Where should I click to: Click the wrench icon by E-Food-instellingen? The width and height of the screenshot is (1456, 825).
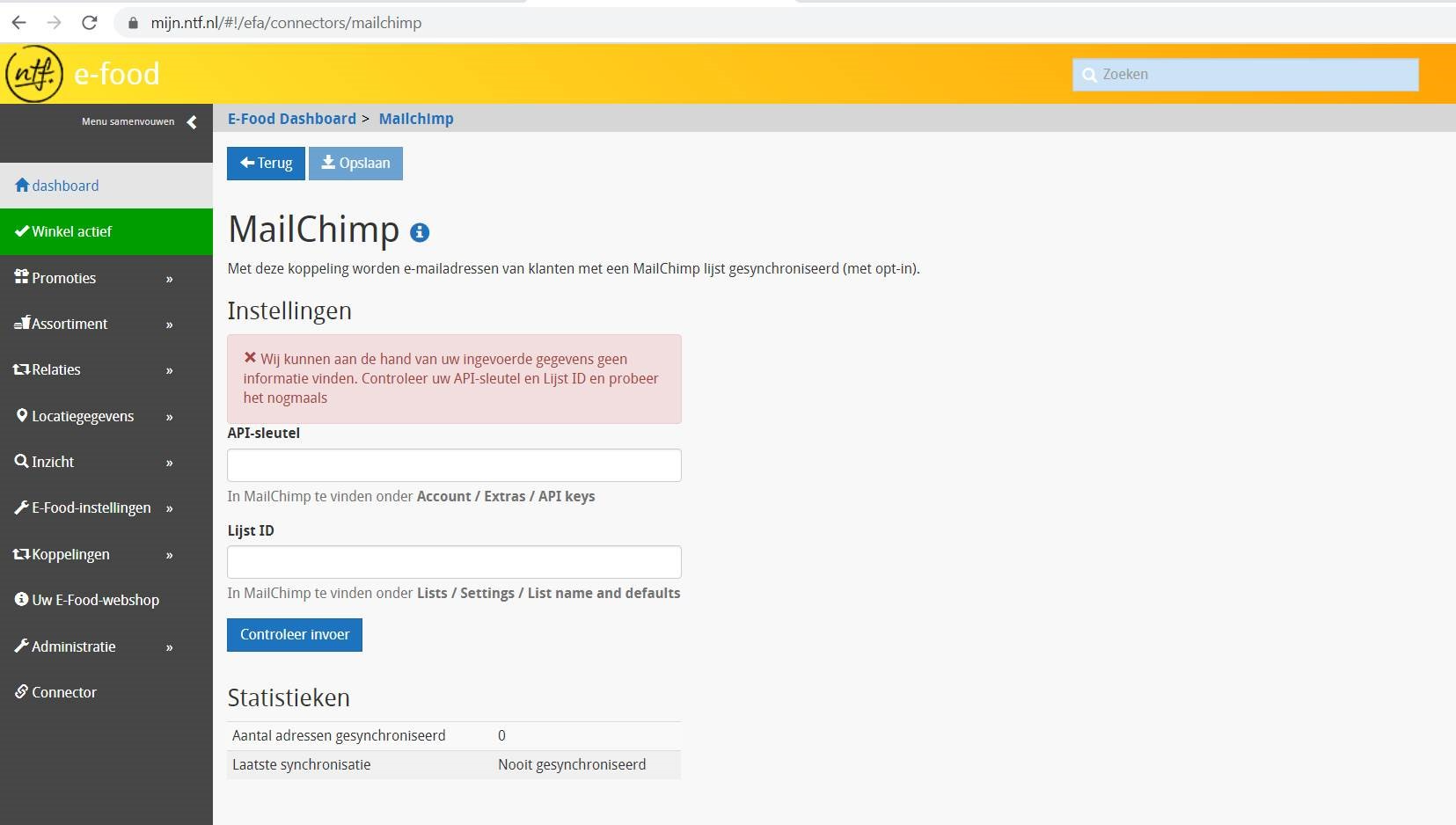pyautogui.click(x=22, y=507)
